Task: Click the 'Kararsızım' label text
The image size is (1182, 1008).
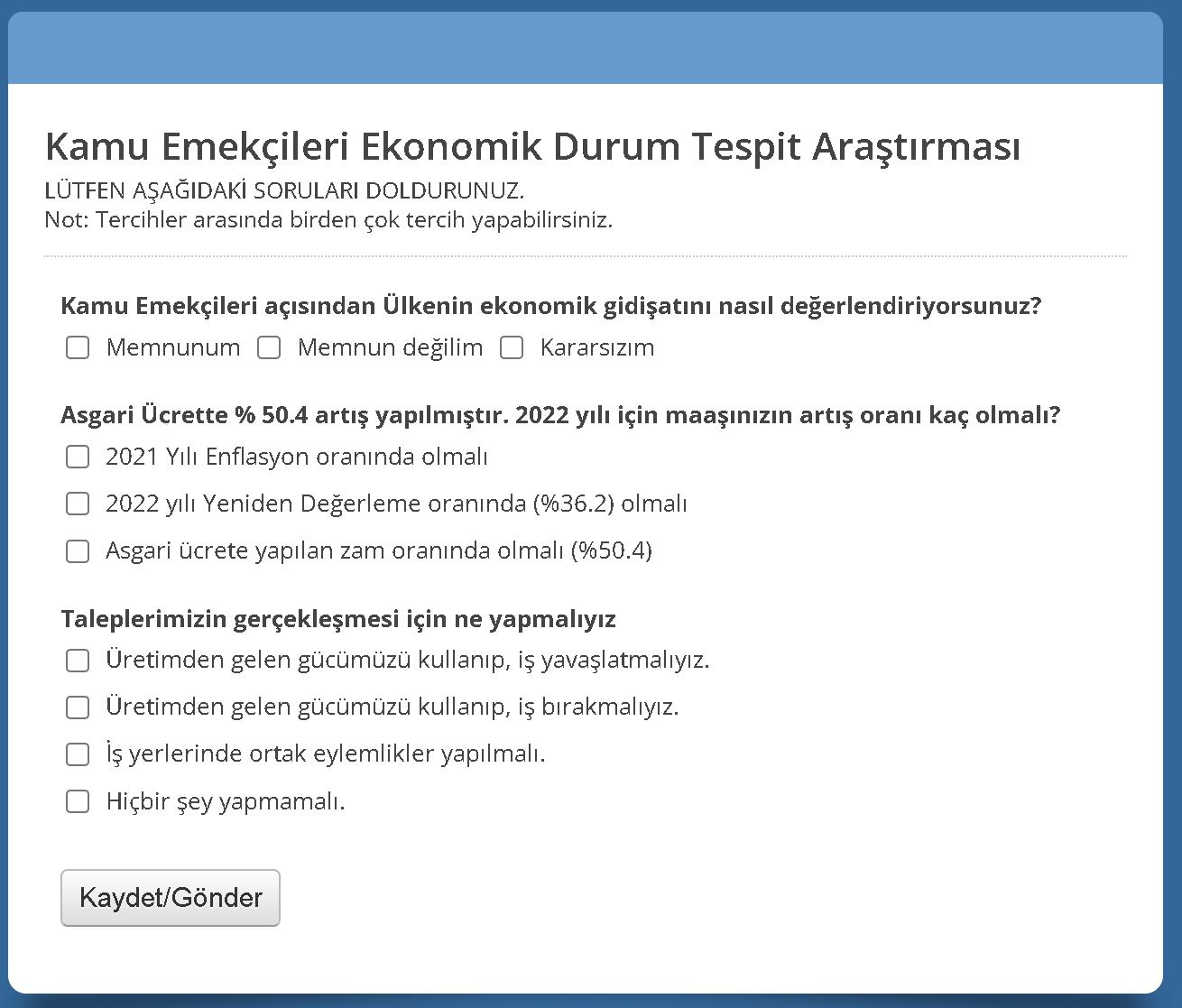Action: pos(596,347)
